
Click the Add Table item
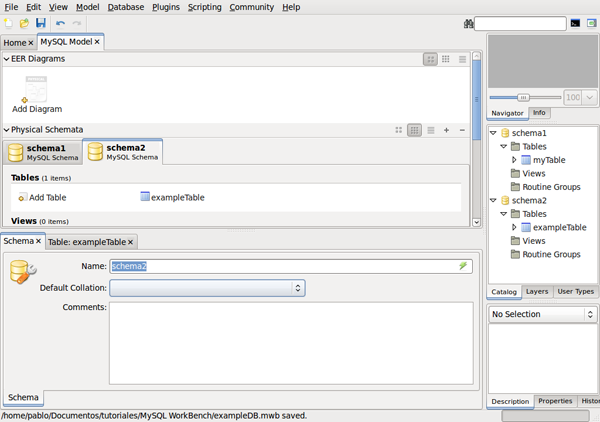pos(42,197)
